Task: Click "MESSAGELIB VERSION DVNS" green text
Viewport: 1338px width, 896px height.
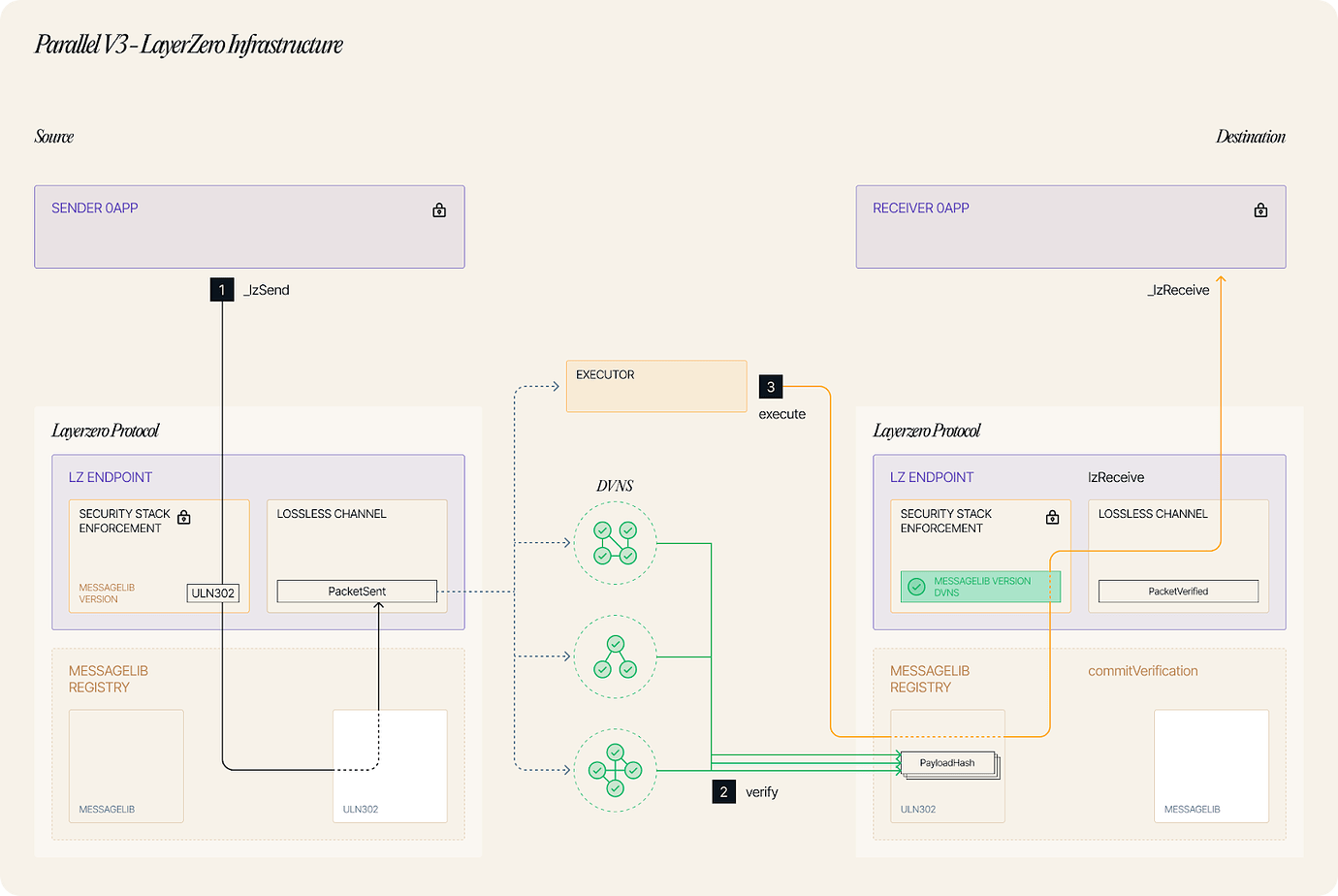Action: point(982,587)
